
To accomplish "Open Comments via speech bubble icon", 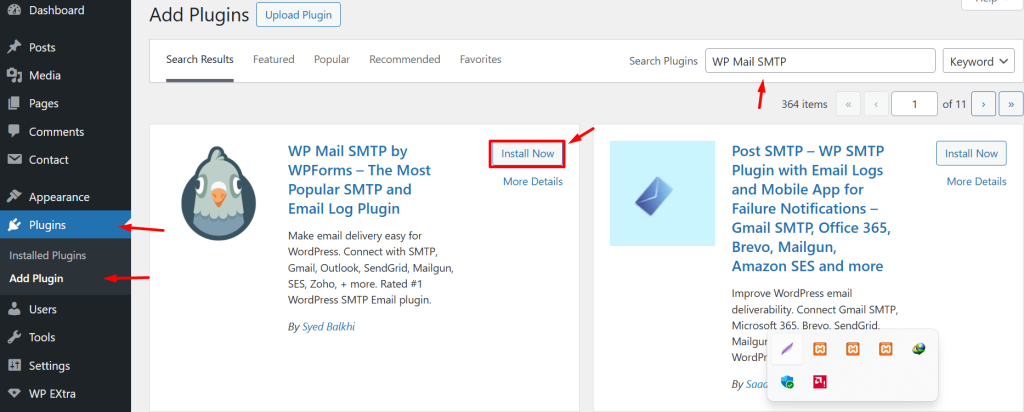I will 14,132.
